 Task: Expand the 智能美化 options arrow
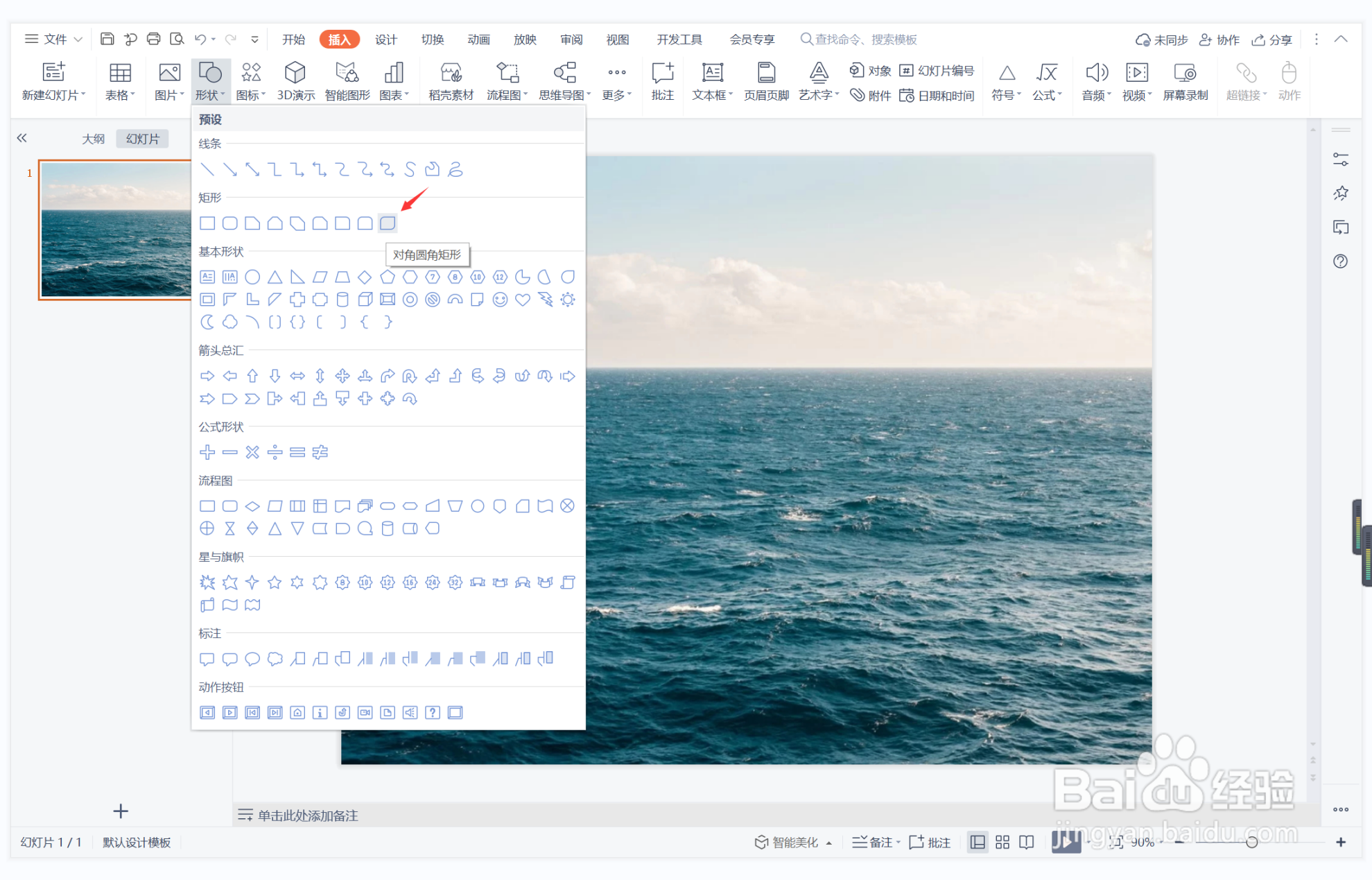(829, 843)
